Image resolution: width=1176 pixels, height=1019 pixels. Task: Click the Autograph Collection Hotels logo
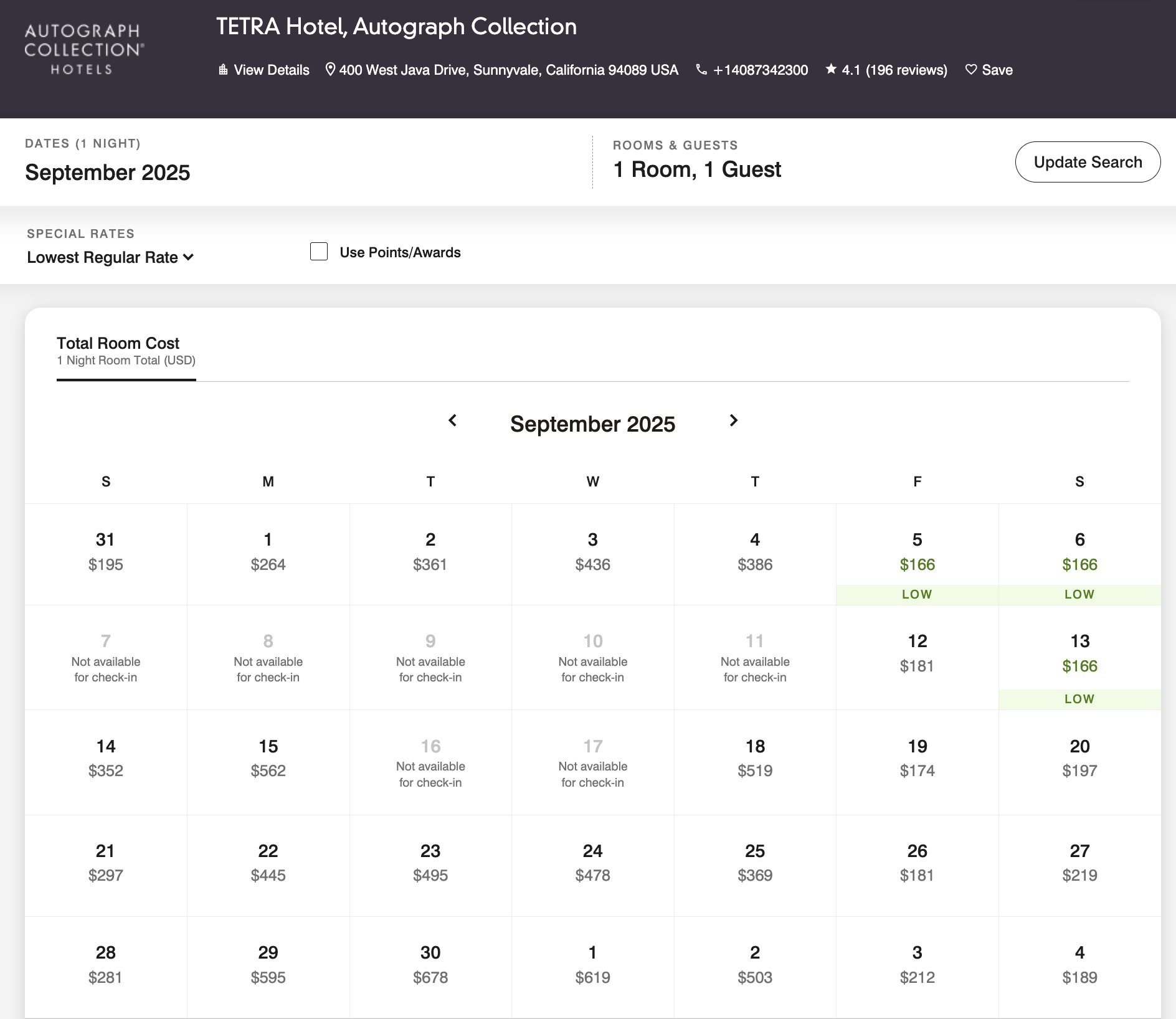[x=84, y=50]
